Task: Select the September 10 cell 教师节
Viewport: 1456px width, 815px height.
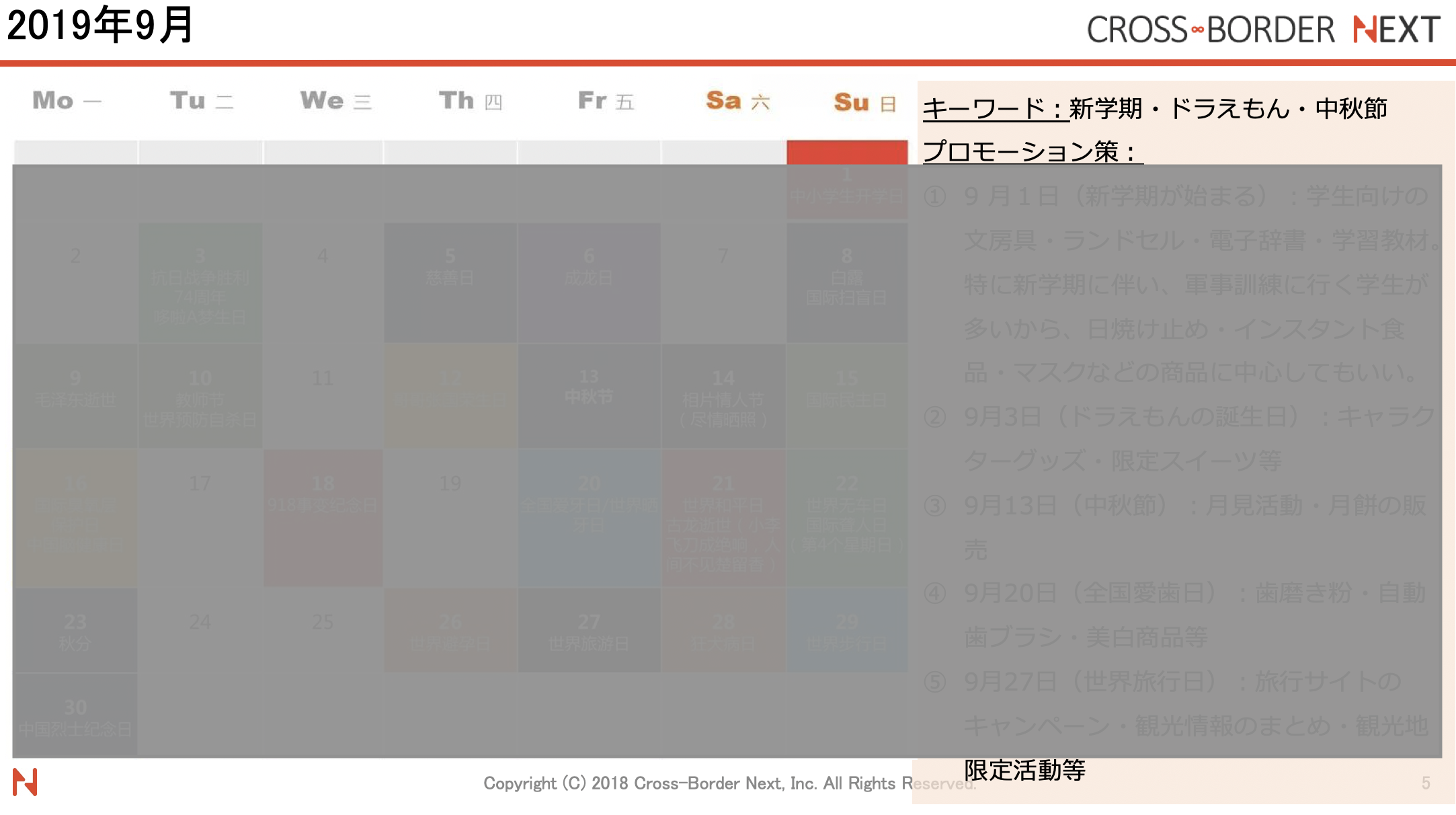Action: coord(200,396)
